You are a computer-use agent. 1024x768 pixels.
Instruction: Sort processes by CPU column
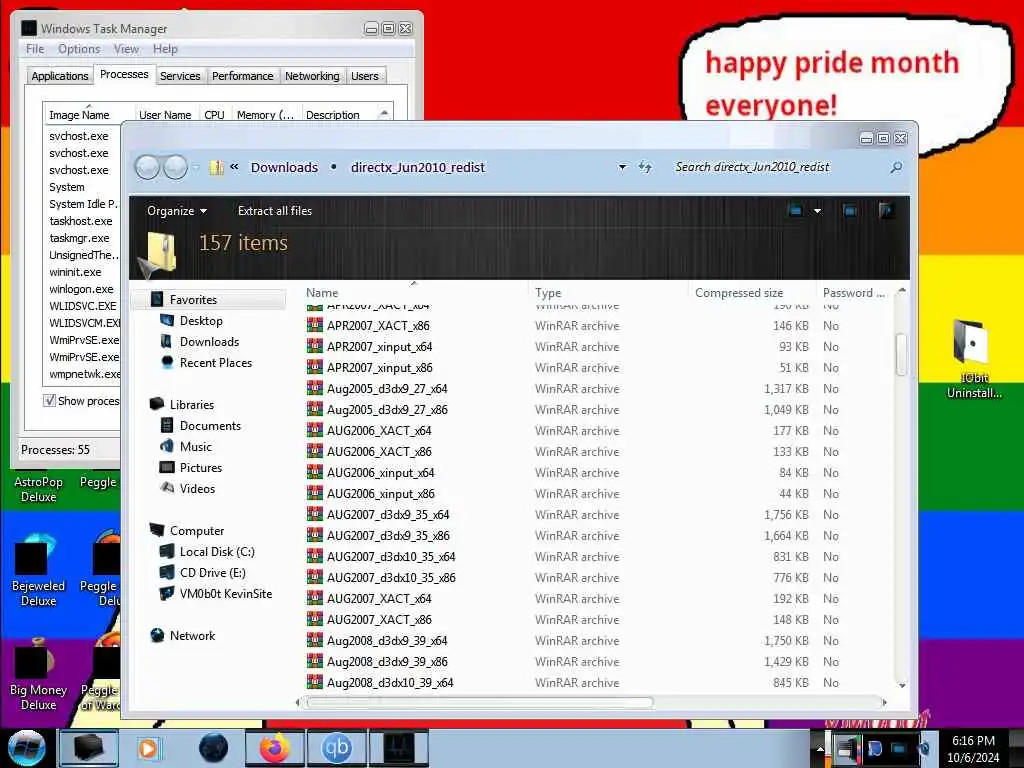[x=214, y=114]
